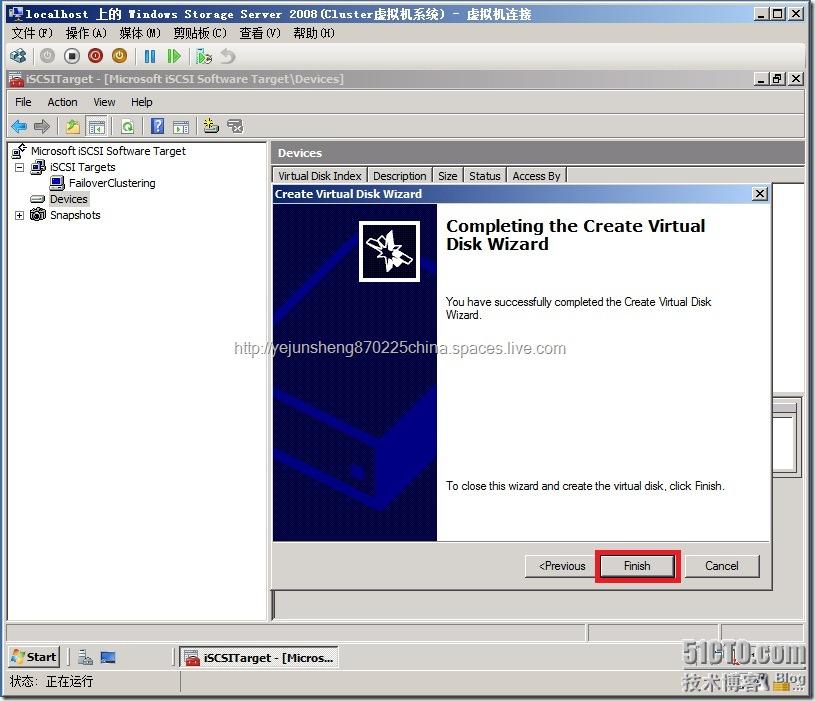Click the Access By column header
The width and height of the screenshot is (815, 701).
(536, 176)
